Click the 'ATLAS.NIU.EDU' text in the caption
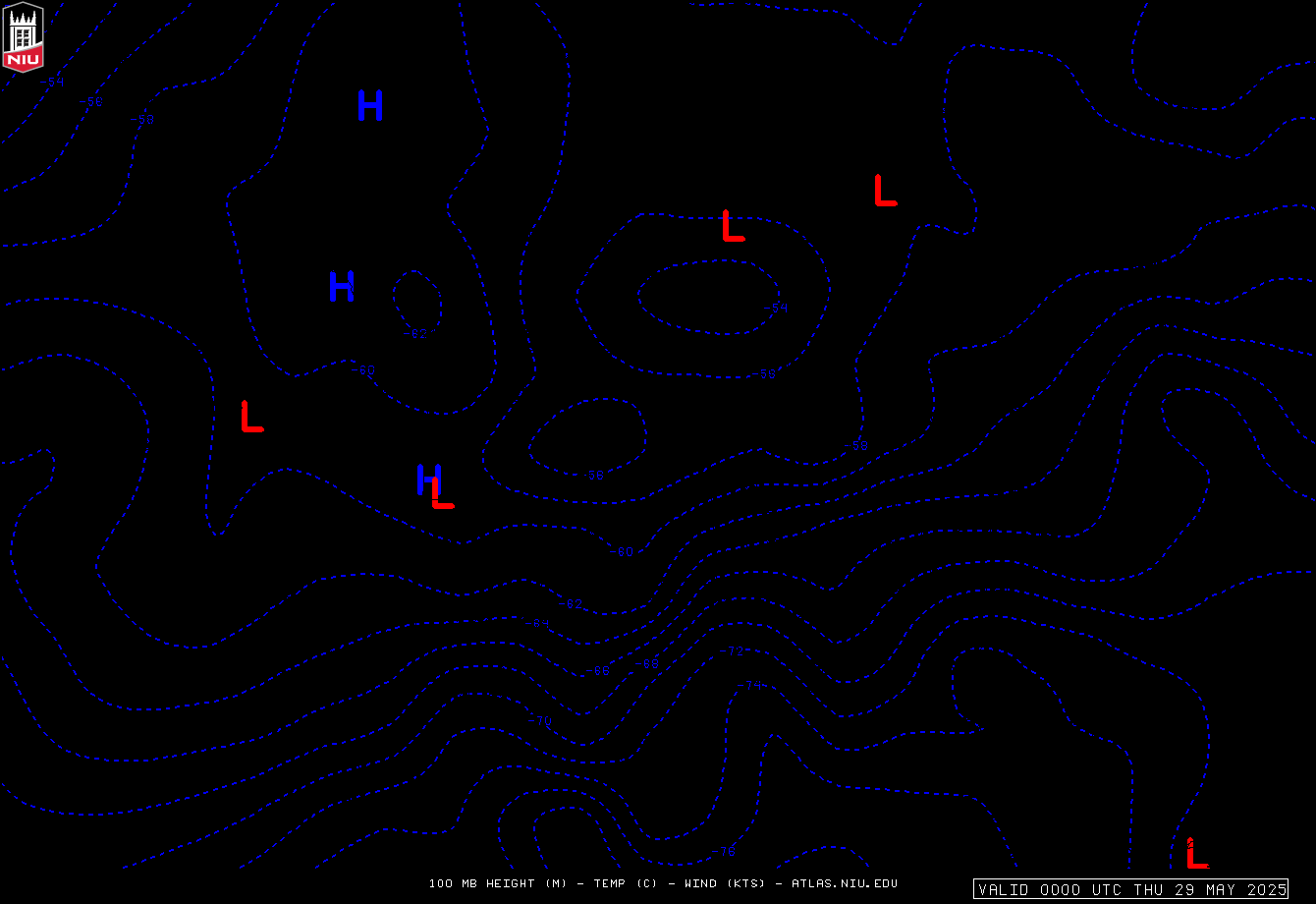This screenshot has width=1316, height=904. pos(845,883)
